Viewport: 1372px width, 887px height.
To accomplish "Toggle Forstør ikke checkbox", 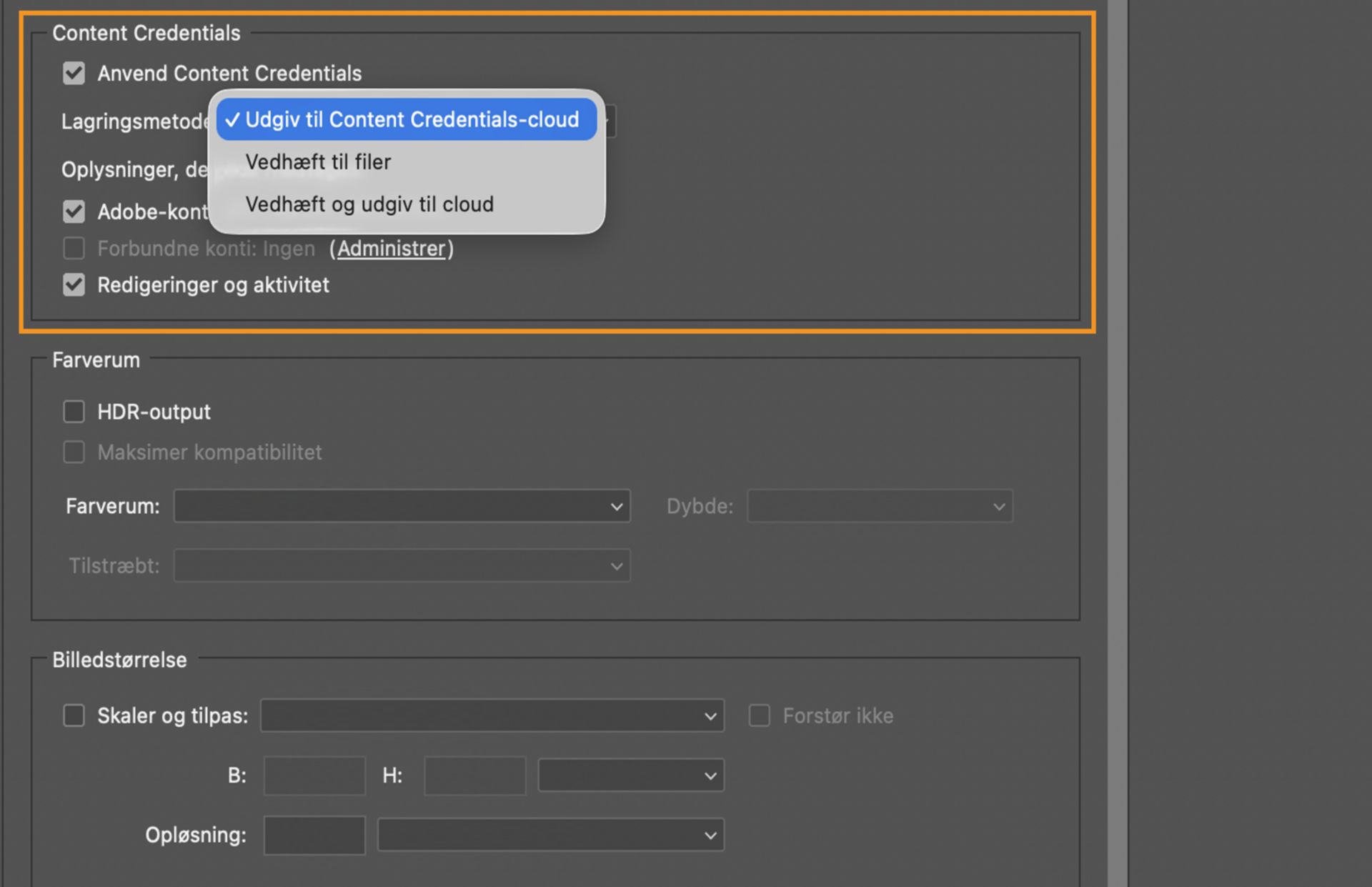I will (759, 715).
